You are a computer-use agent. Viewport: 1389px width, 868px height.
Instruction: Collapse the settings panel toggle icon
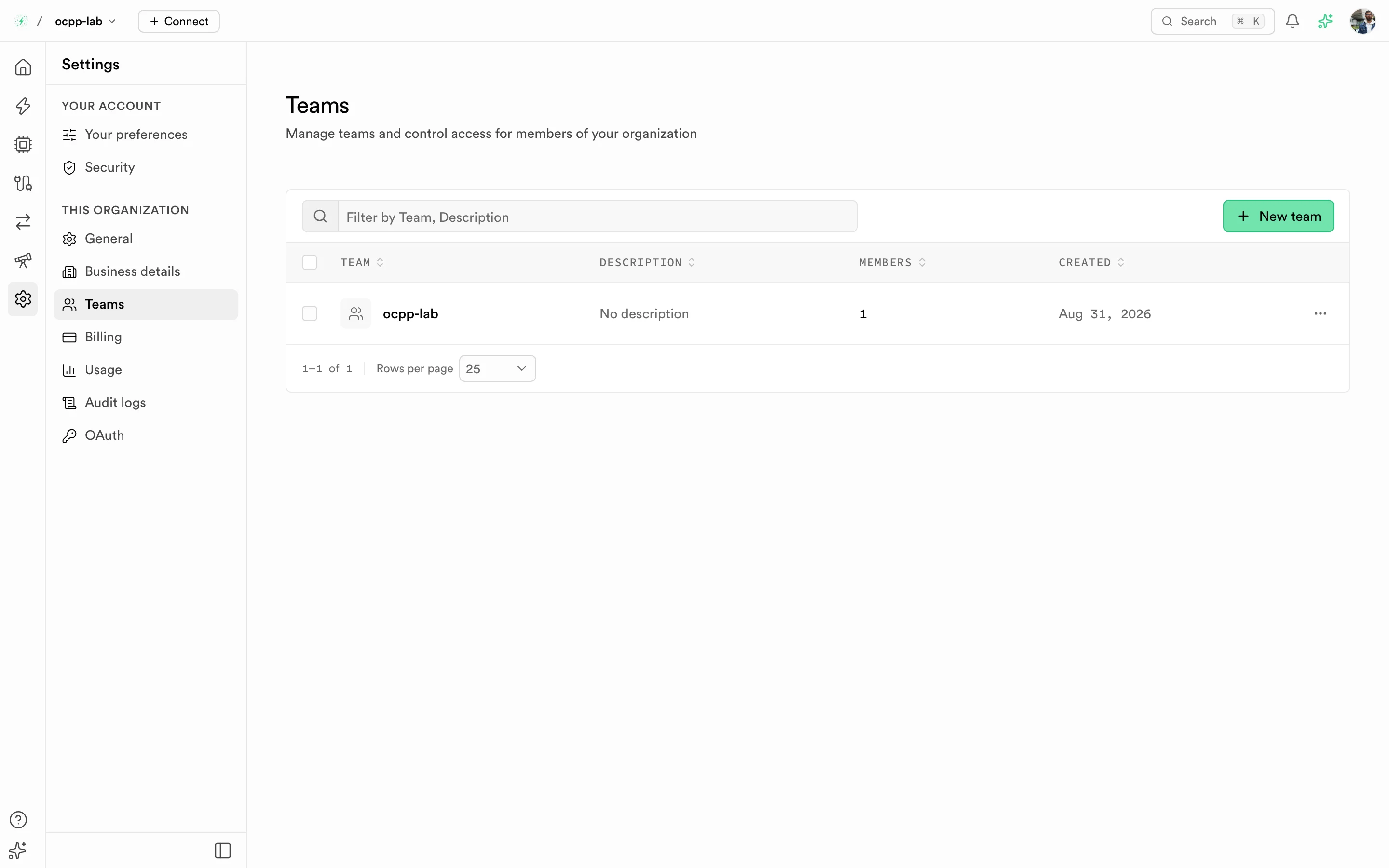pos(223,850)
